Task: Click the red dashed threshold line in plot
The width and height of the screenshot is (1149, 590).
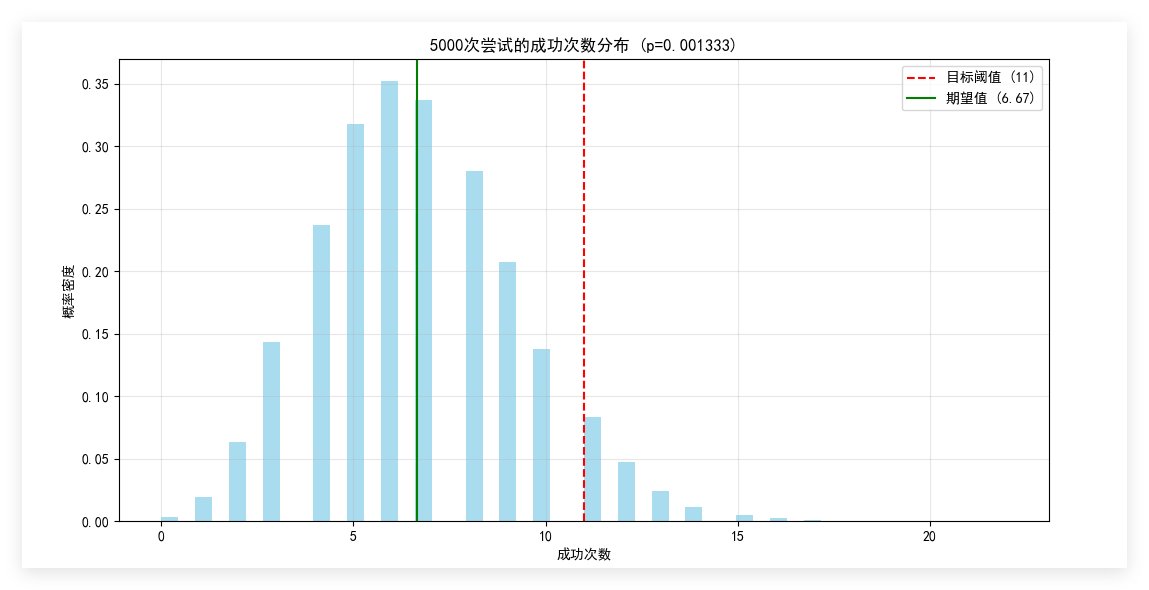Action: [584, 290]
